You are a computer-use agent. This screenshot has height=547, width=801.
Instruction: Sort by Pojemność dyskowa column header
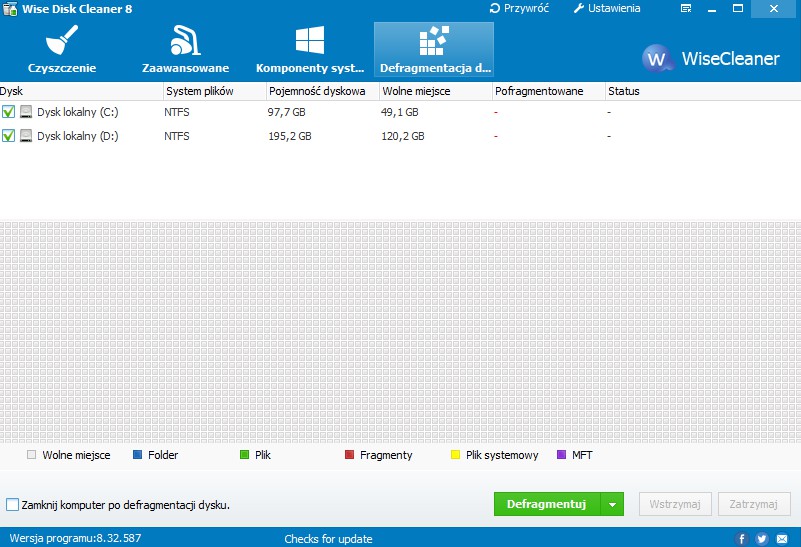[323, 91]
